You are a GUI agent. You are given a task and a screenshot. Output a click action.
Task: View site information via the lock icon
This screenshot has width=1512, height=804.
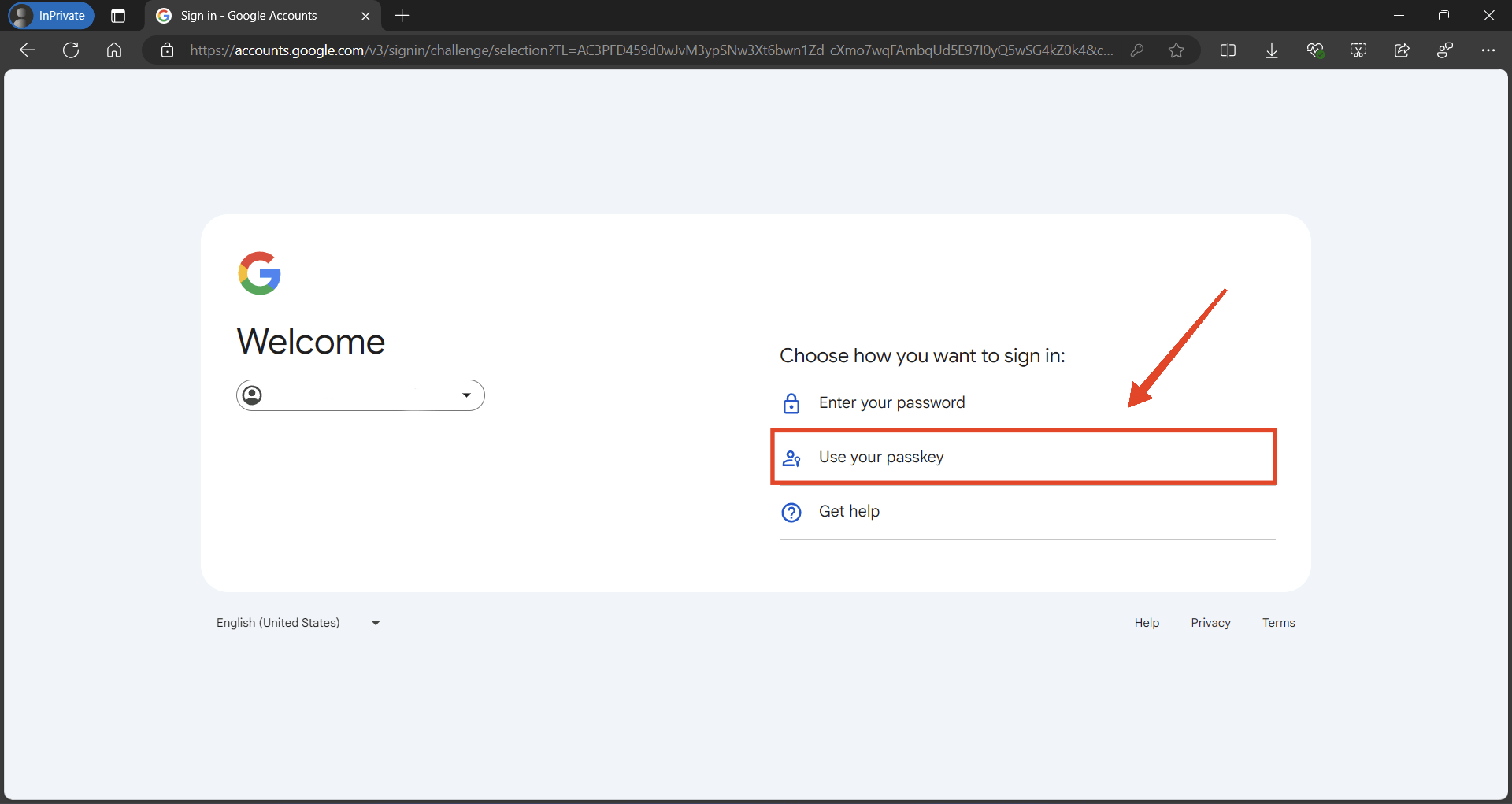pos(167,50)
